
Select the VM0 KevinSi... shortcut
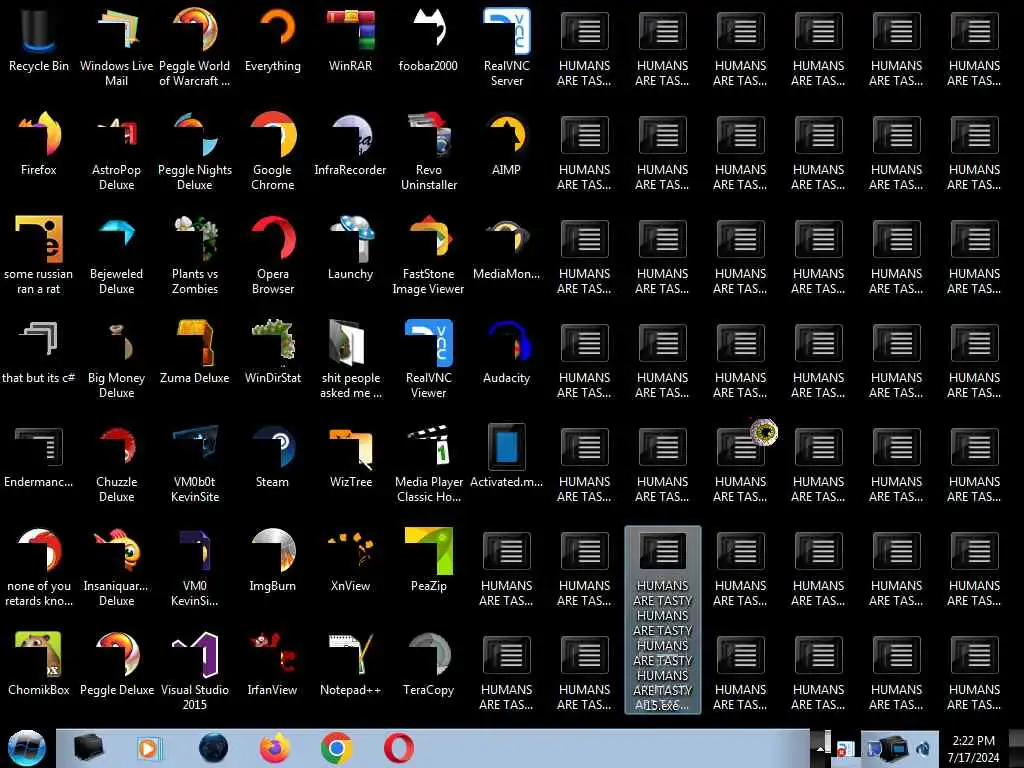pos(195,566)
